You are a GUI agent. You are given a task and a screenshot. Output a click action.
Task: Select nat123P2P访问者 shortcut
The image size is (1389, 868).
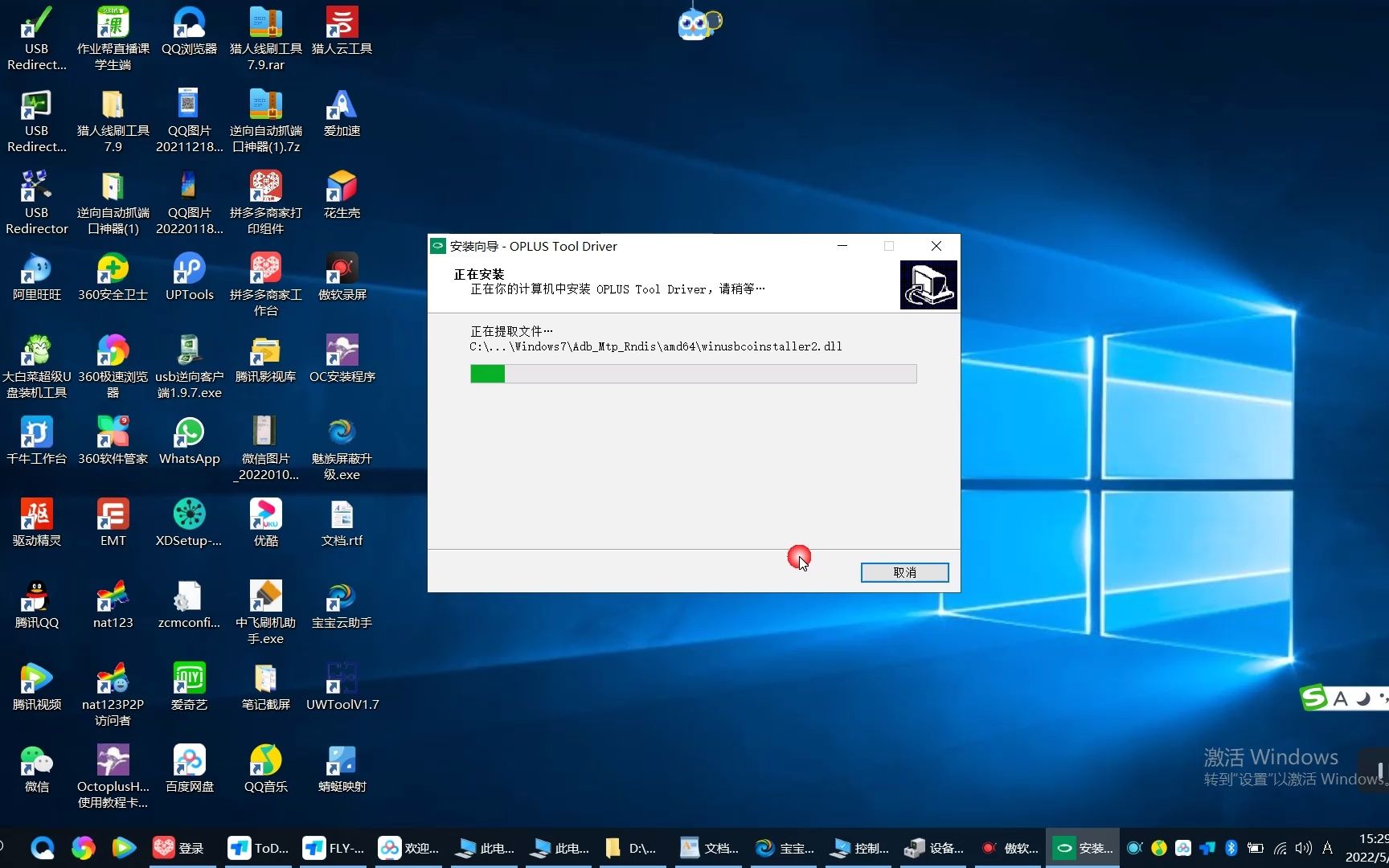coord(113,694)
